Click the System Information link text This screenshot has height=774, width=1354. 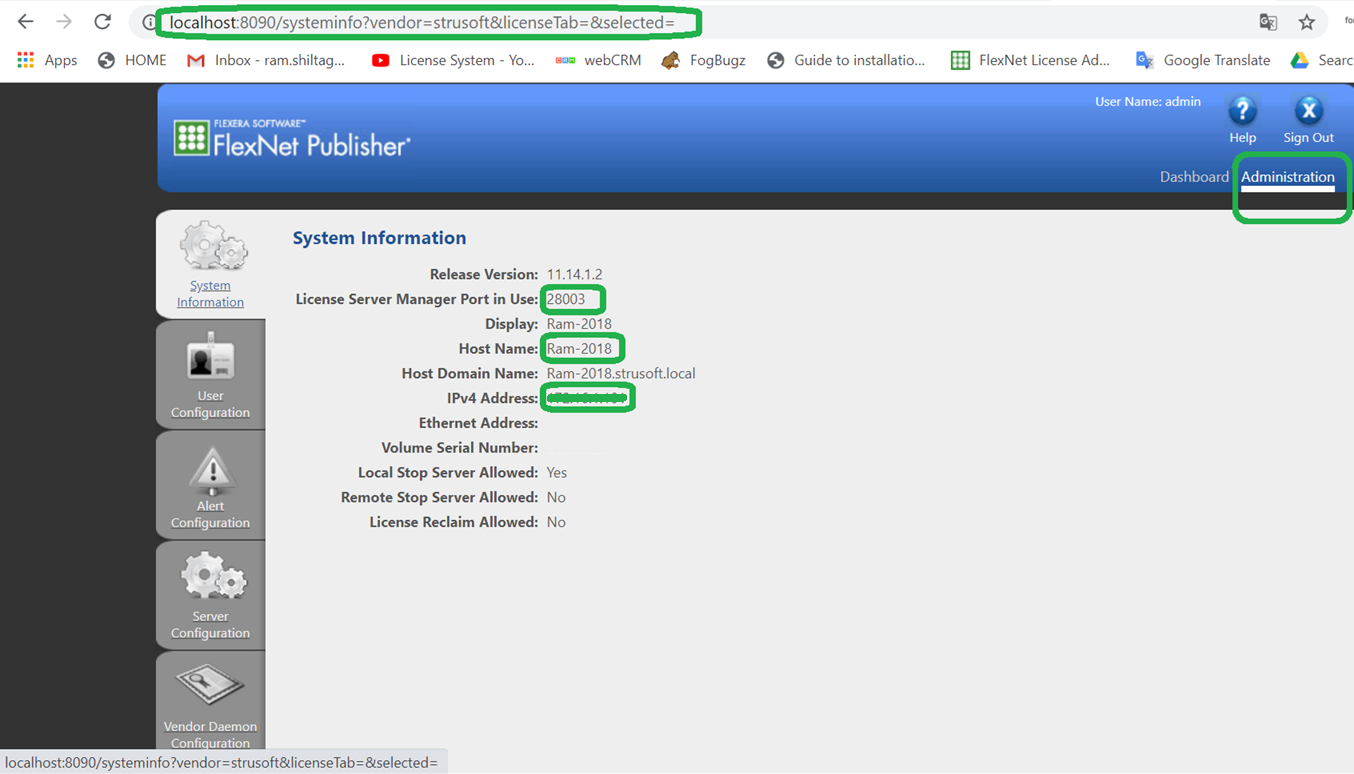tap(210, 294)
